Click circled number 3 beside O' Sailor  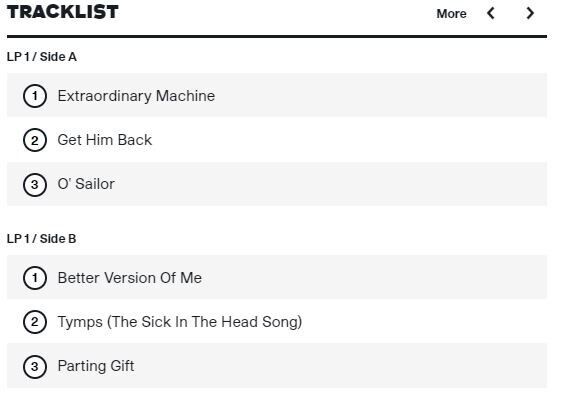(35, 185)
